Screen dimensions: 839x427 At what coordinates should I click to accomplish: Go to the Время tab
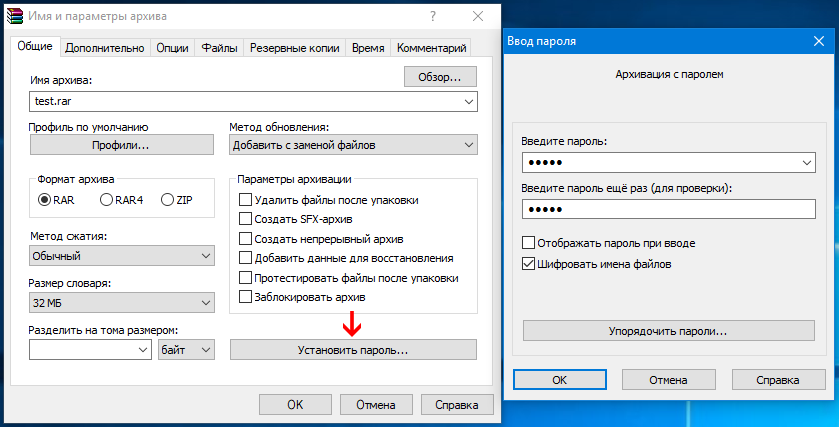pyautogui.click(x=368, y=48)
